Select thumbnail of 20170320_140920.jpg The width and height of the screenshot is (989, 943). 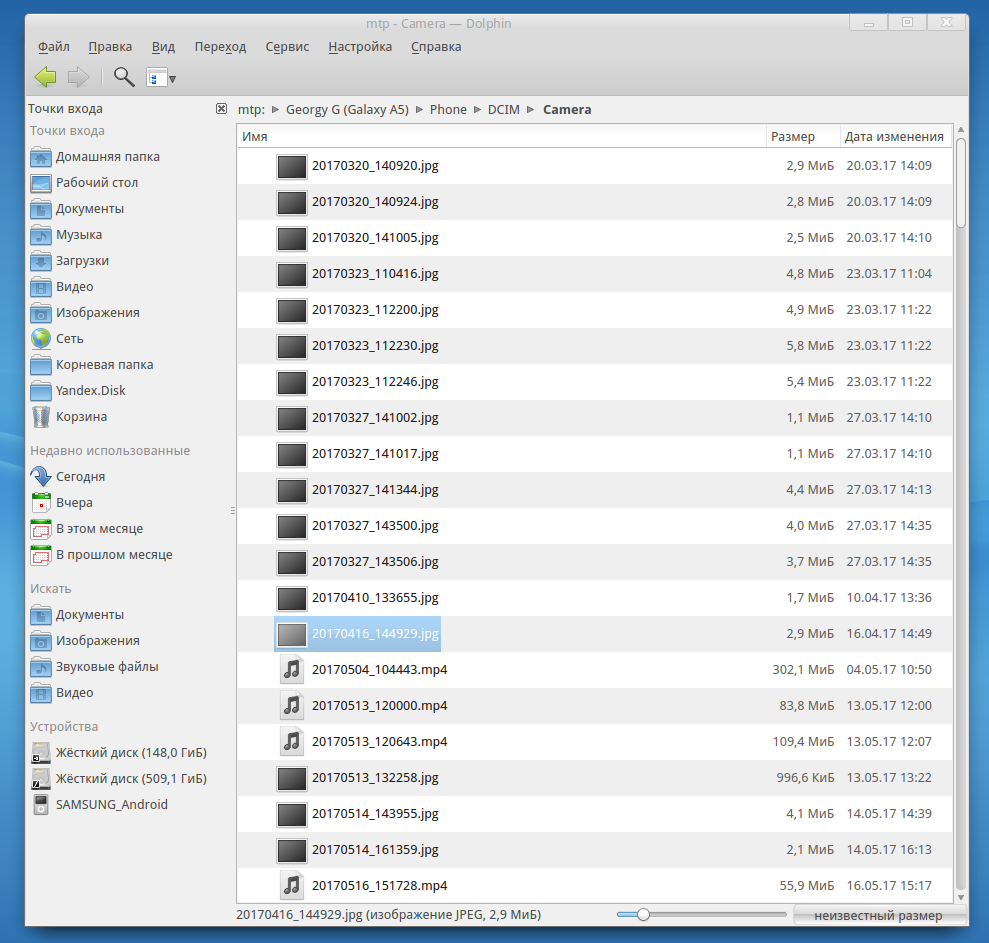292,167
